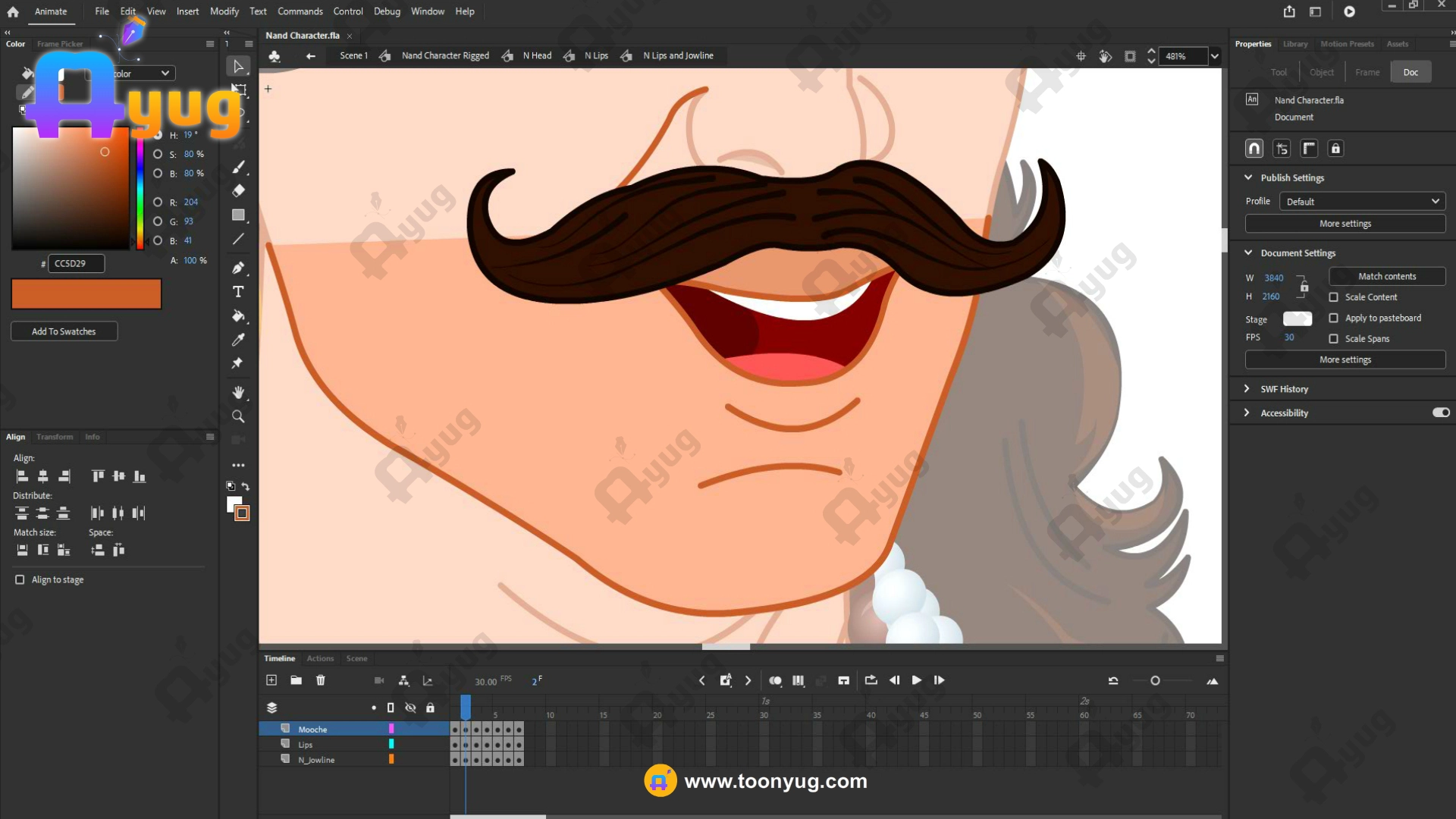Delete layer using trash icon
This screenshot has width=1456, height=819.
click(x=321, y=680)
